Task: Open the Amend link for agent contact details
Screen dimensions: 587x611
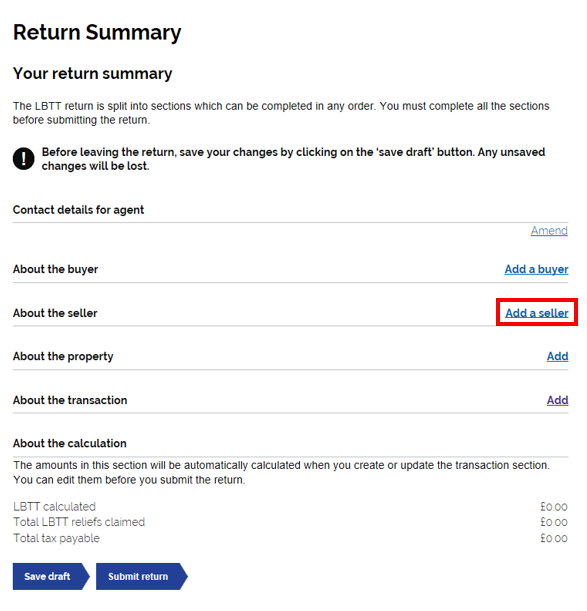Action: point(549,231)
